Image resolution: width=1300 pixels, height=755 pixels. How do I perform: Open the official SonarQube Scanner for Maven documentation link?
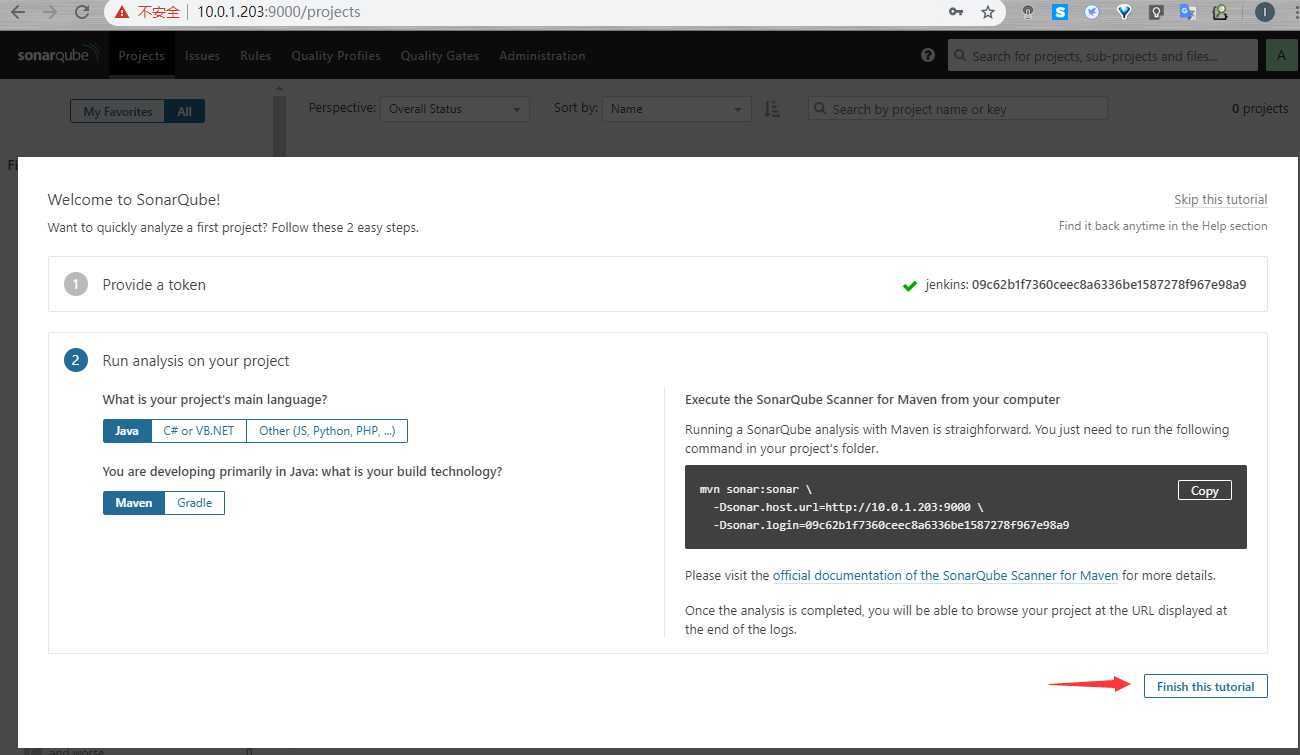[945, 575]
